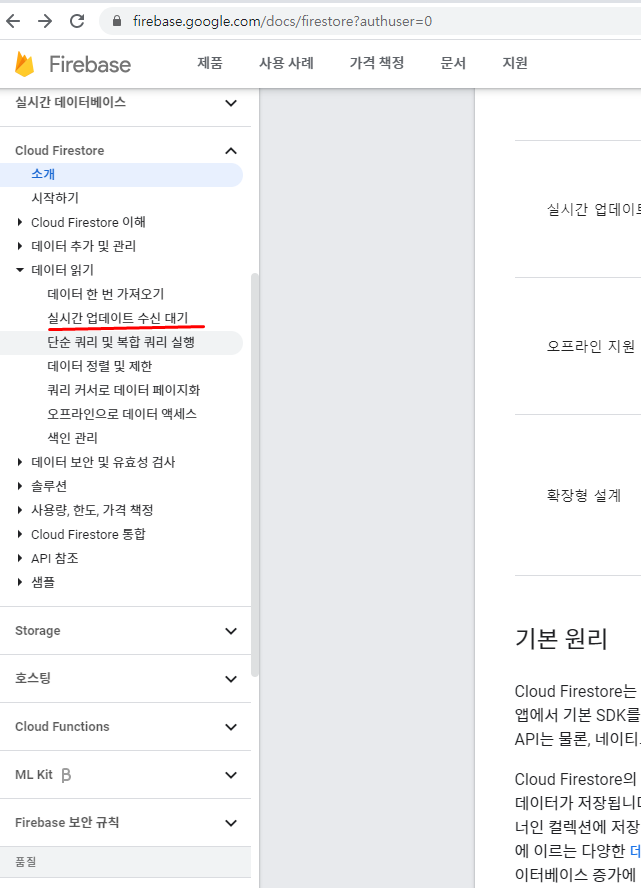
Task: Click the 사용량, 한도, 가격 책정 label
Action: [x=92, y=510]
